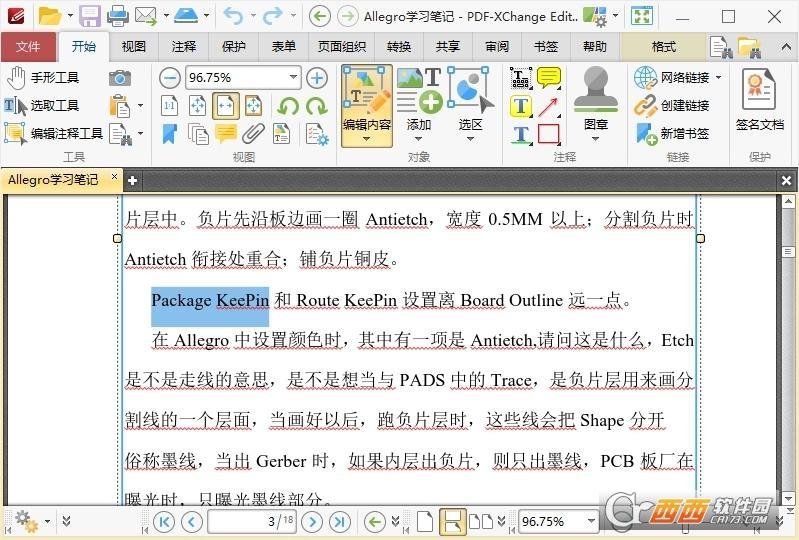
Task: Switch to the 格式 ribbon tab
Action: (x=663, y=46)
